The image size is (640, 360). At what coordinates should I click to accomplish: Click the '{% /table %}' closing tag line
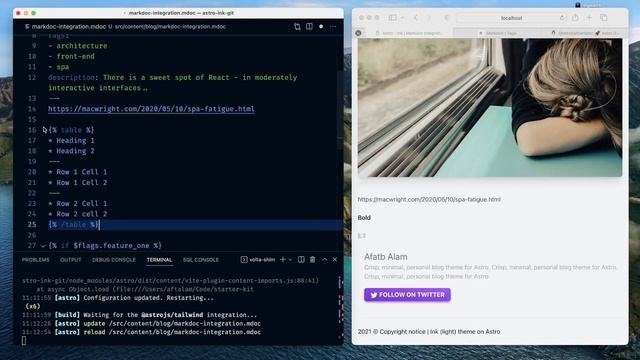click(x=73, y=224)
